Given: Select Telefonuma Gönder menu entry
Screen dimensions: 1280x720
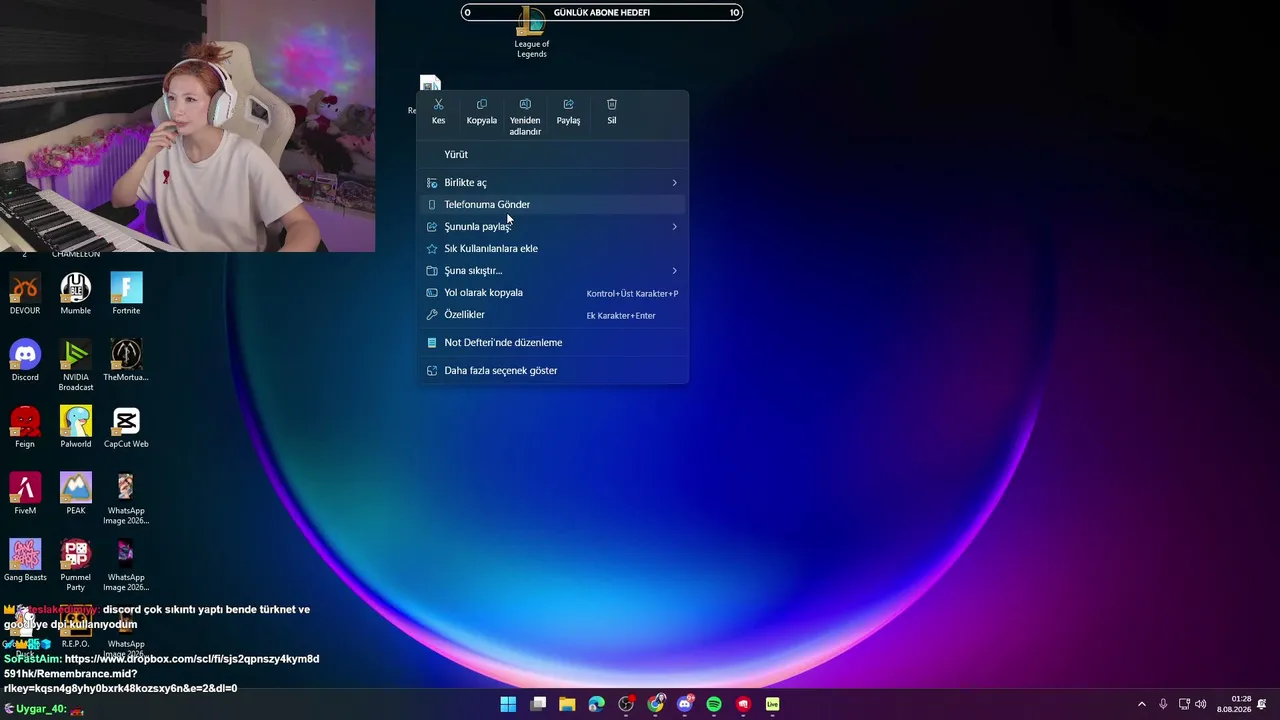Looking at the screenshot, I should click(x=552, y=204).
